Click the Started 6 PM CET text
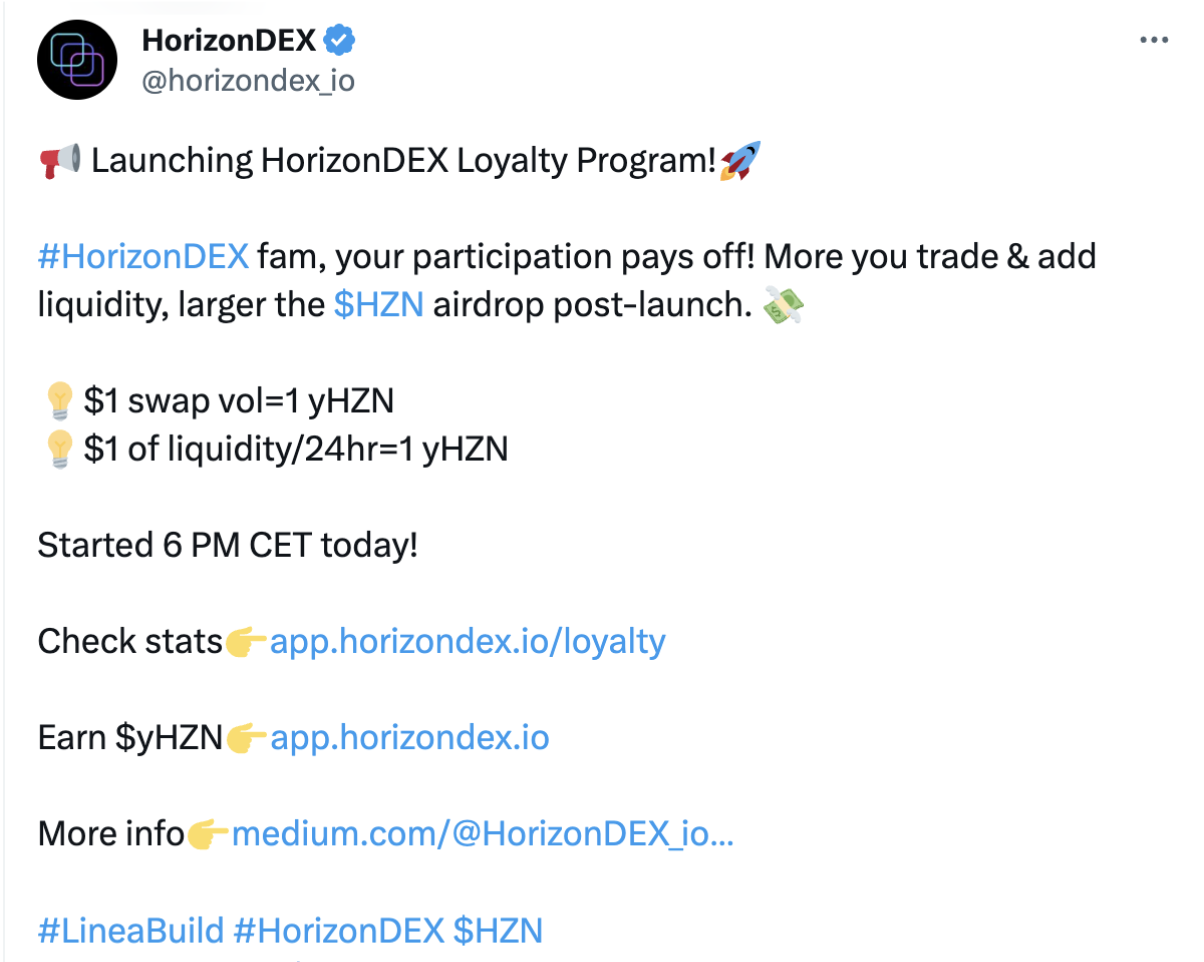The height and width of the screenshot is (962, 1204). [x=227, y=545]
